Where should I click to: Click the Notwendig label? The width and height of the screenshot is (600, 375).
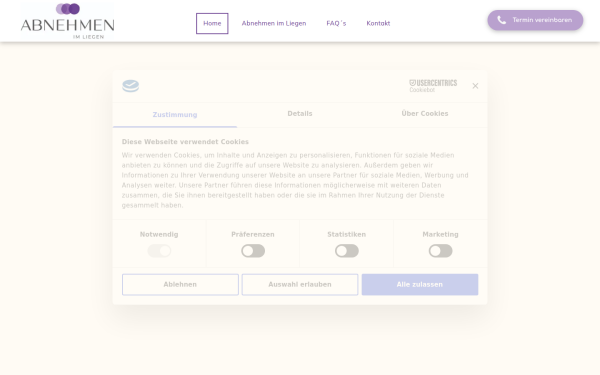click(159, 234)
